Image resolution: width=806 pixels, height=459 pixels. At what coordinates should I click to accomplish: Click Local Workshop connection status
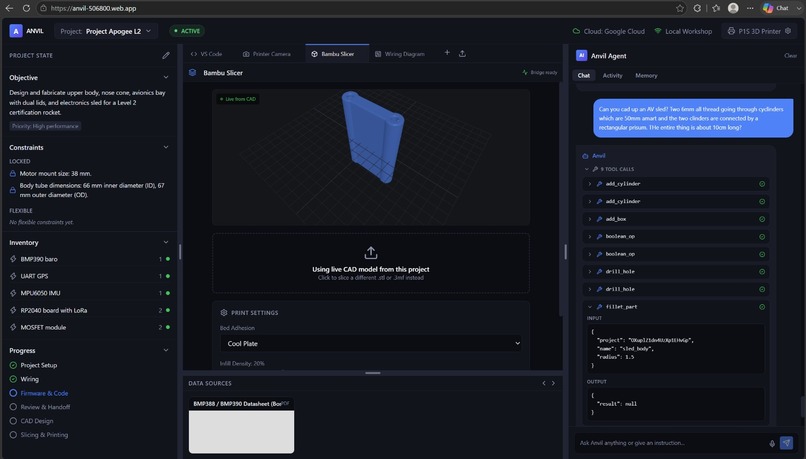(683, 31)
